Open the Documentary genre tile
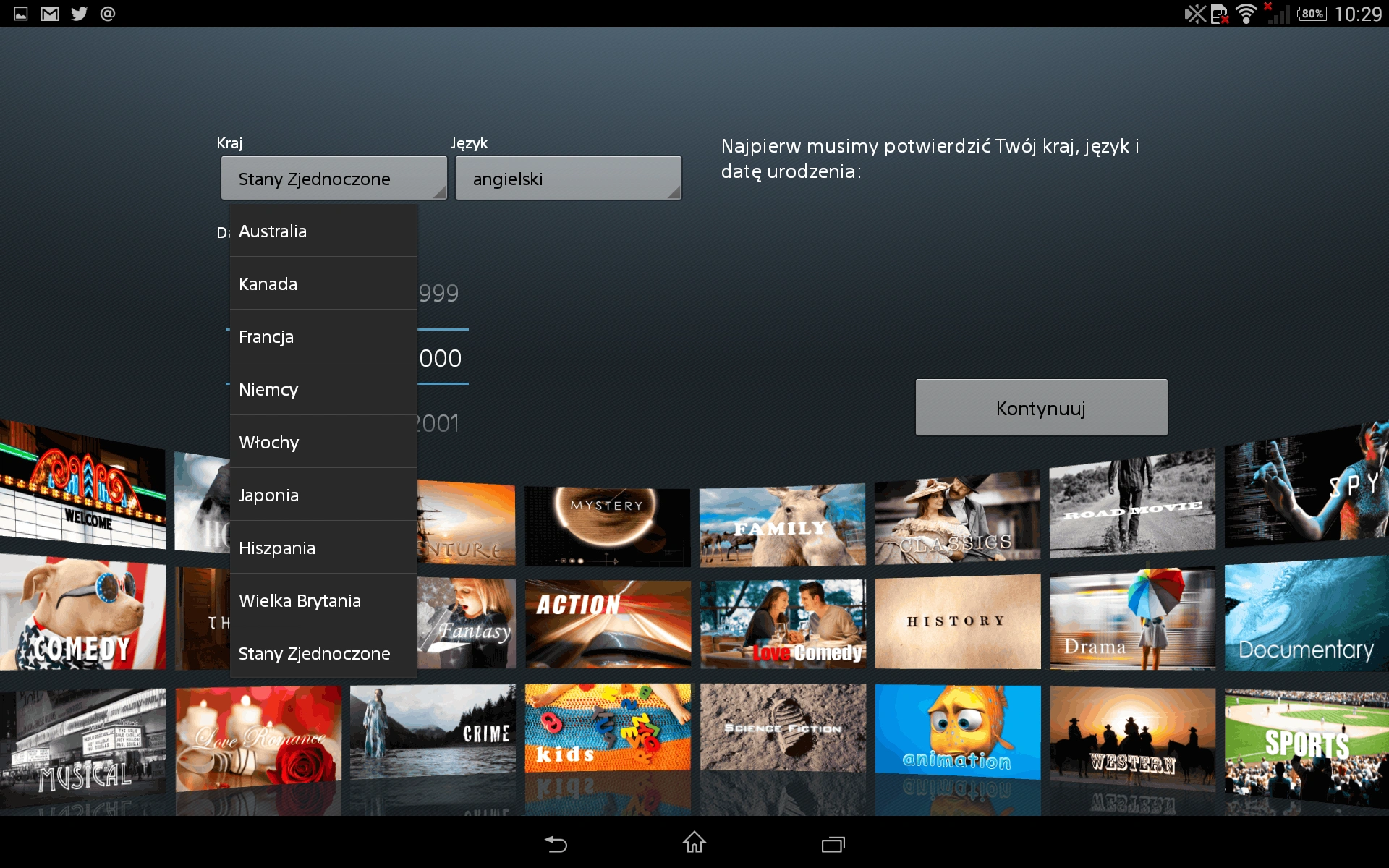 coord(1307,616)
